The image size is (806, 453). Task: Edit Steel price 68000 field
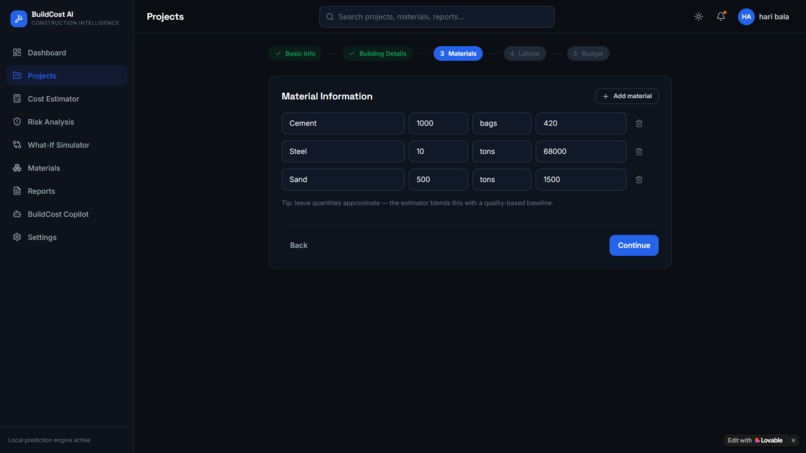coord(581,152)
